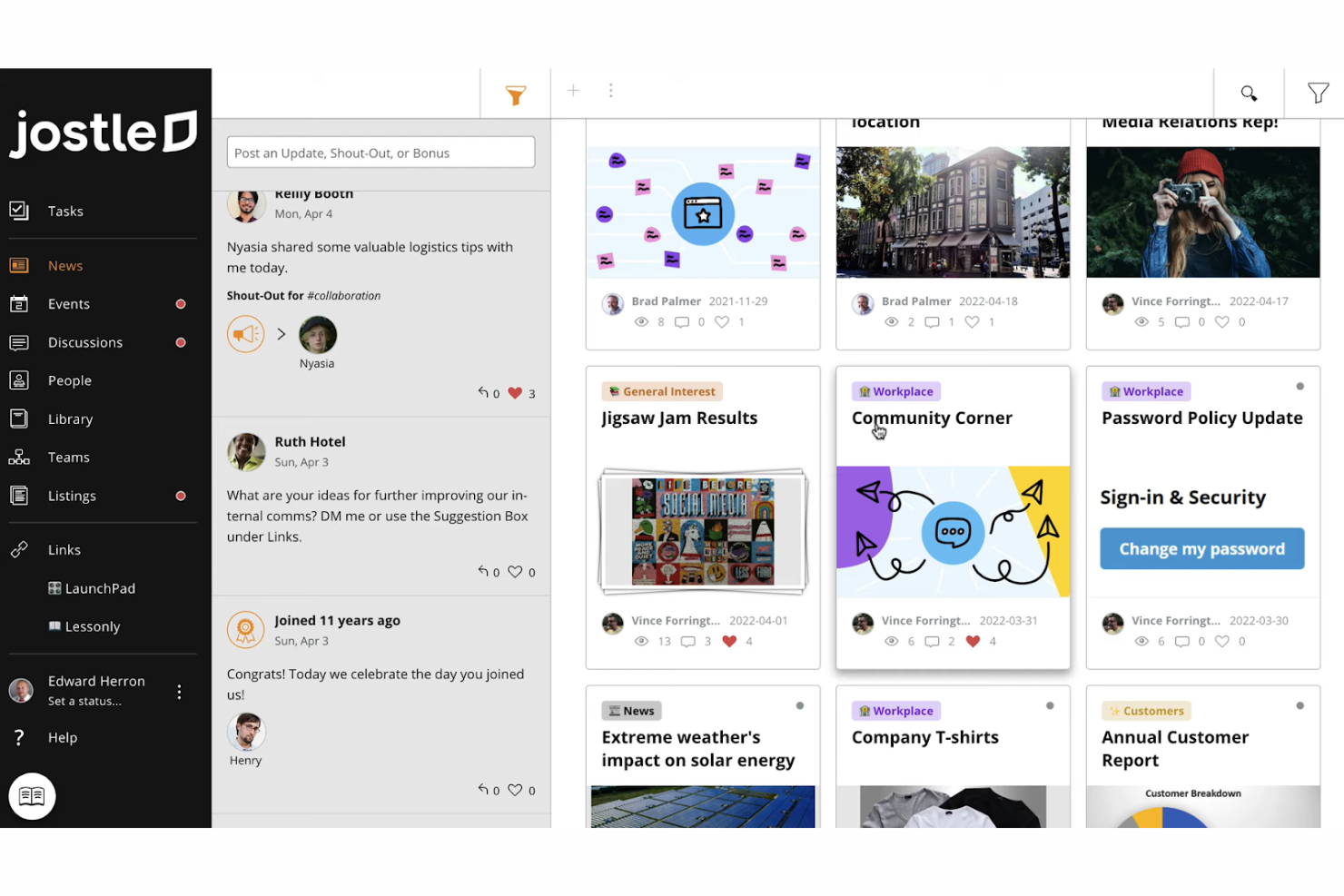
Task: Open Edward Herron's three-dot menu
Action: point(179,691)
